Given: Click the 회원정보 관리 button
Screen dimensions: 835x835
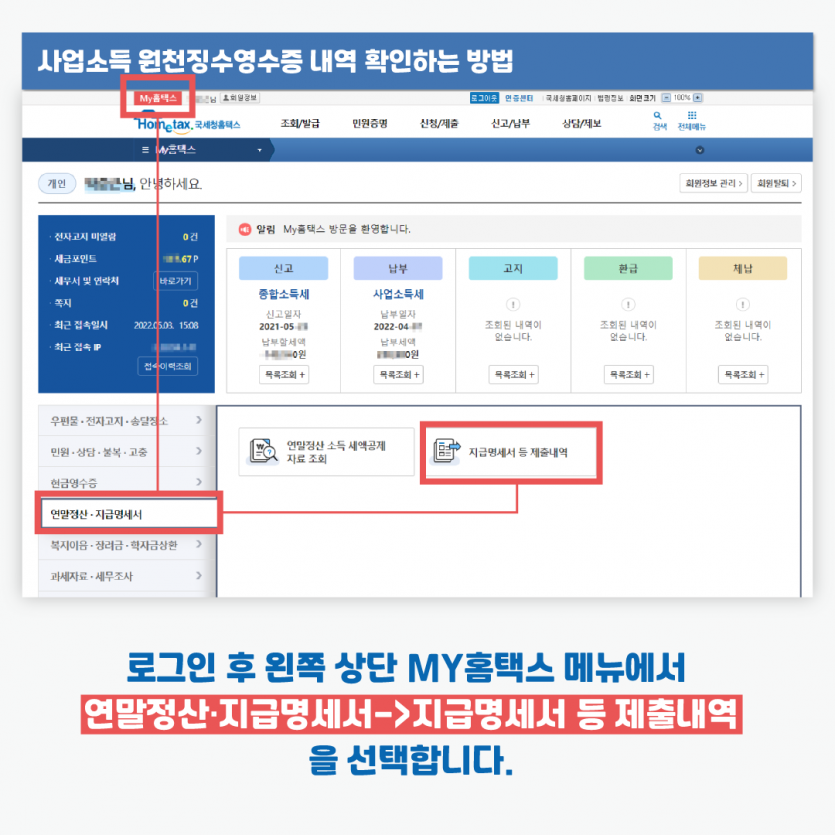Looking at the screenshot, I should click(712, 183).
